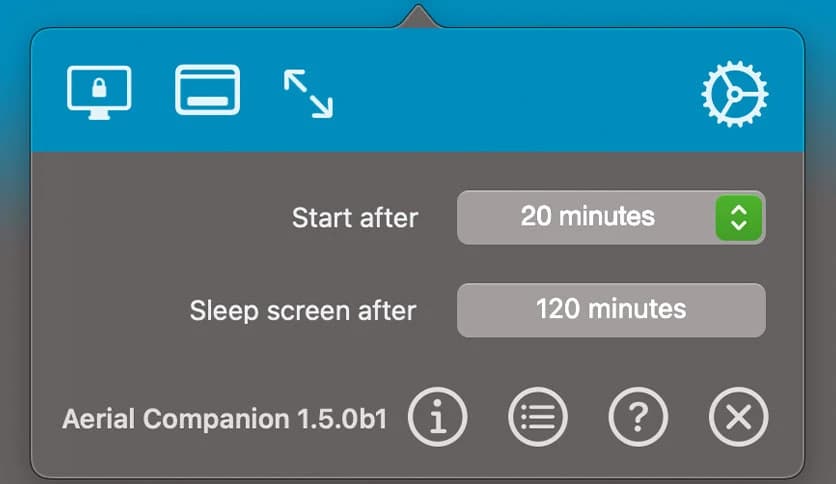Click the "Start after" label
The height and width of the screenshot is (484, 836).
point(355,217)
